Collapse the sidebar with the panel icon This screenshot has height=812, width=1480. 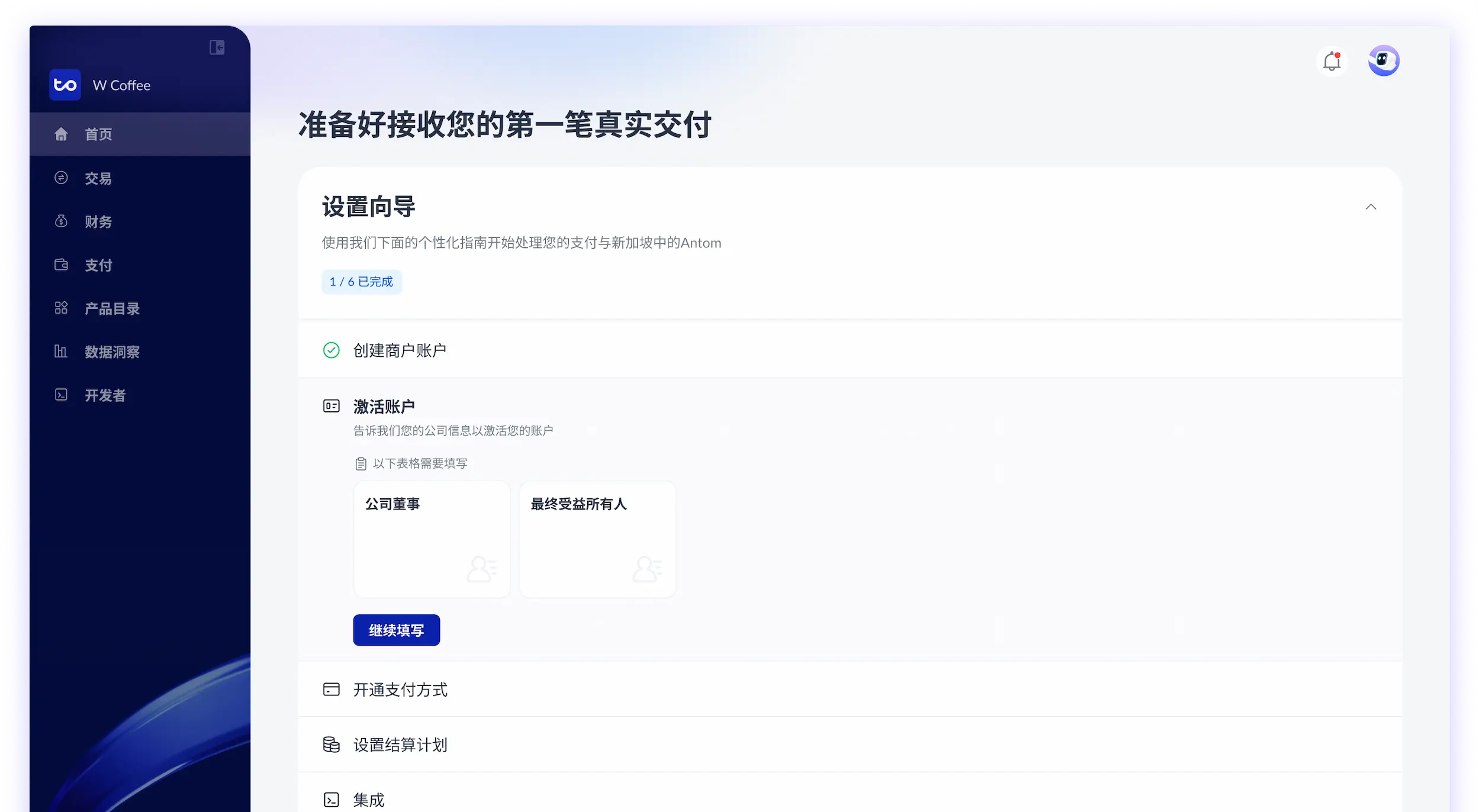tap(217, 47)
